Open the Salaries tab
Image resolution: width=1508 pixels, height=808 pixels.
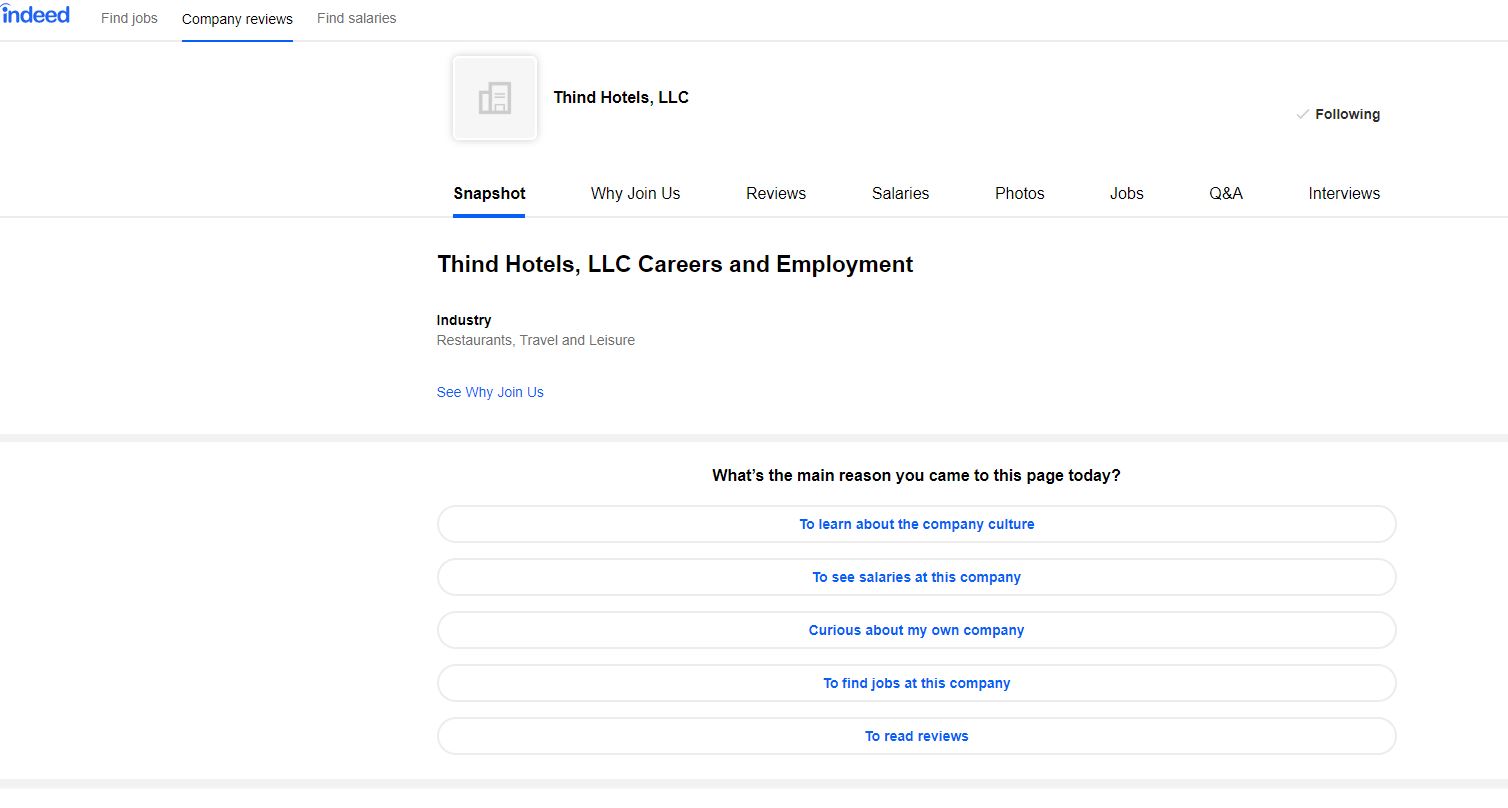tap(900, 194)
